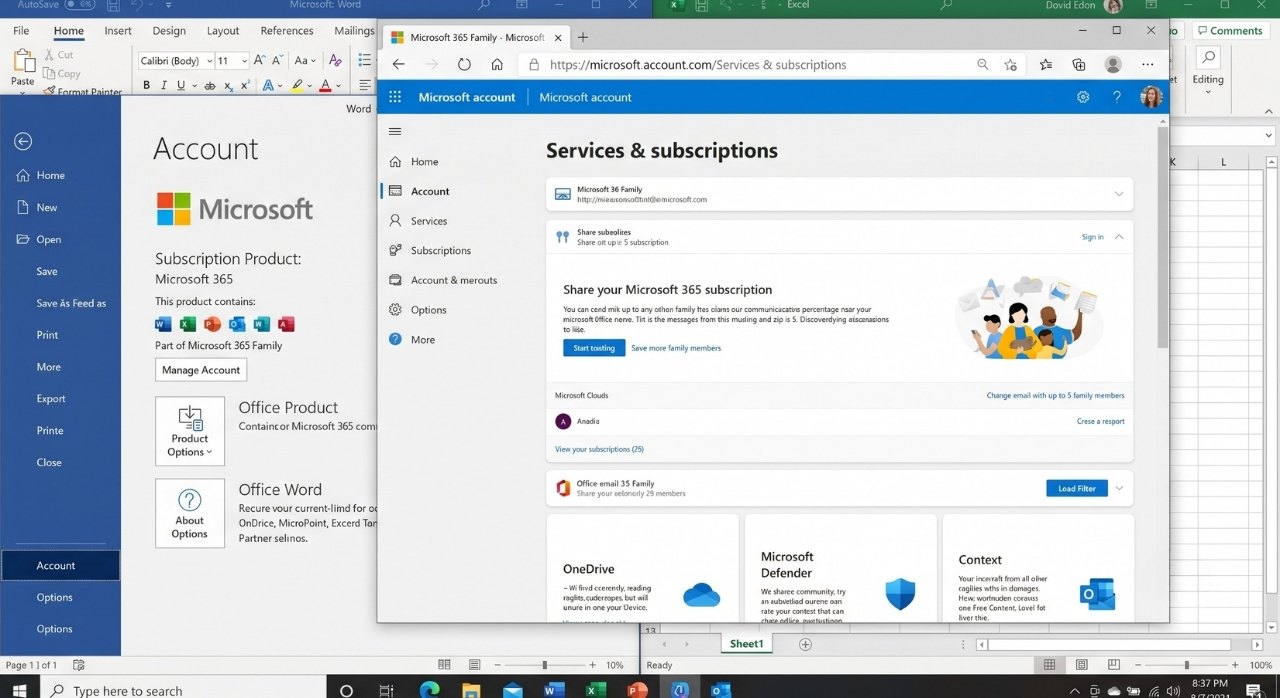Launch Outlook from the taskbar

[x=721, y=690]
